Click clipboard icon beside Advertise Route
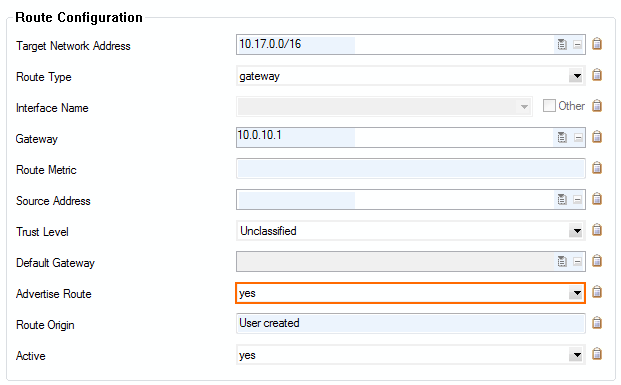This screenshot has width=621, height=385. [x=597, y=292]
